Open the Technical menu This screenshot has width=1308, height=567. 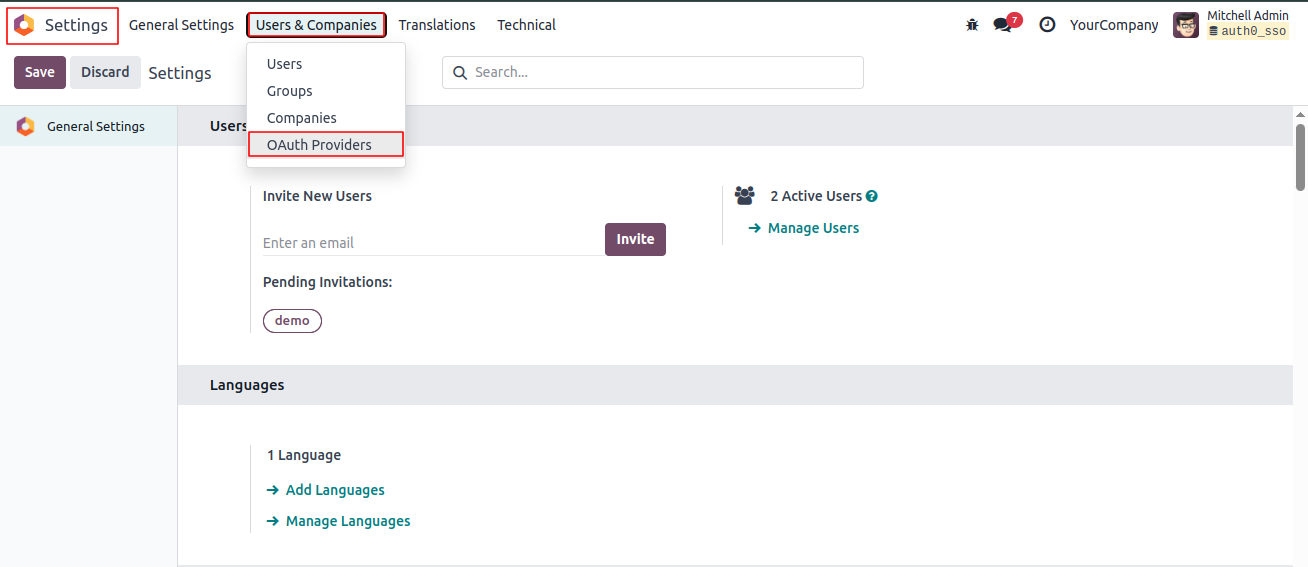click(x=526, y=25)
